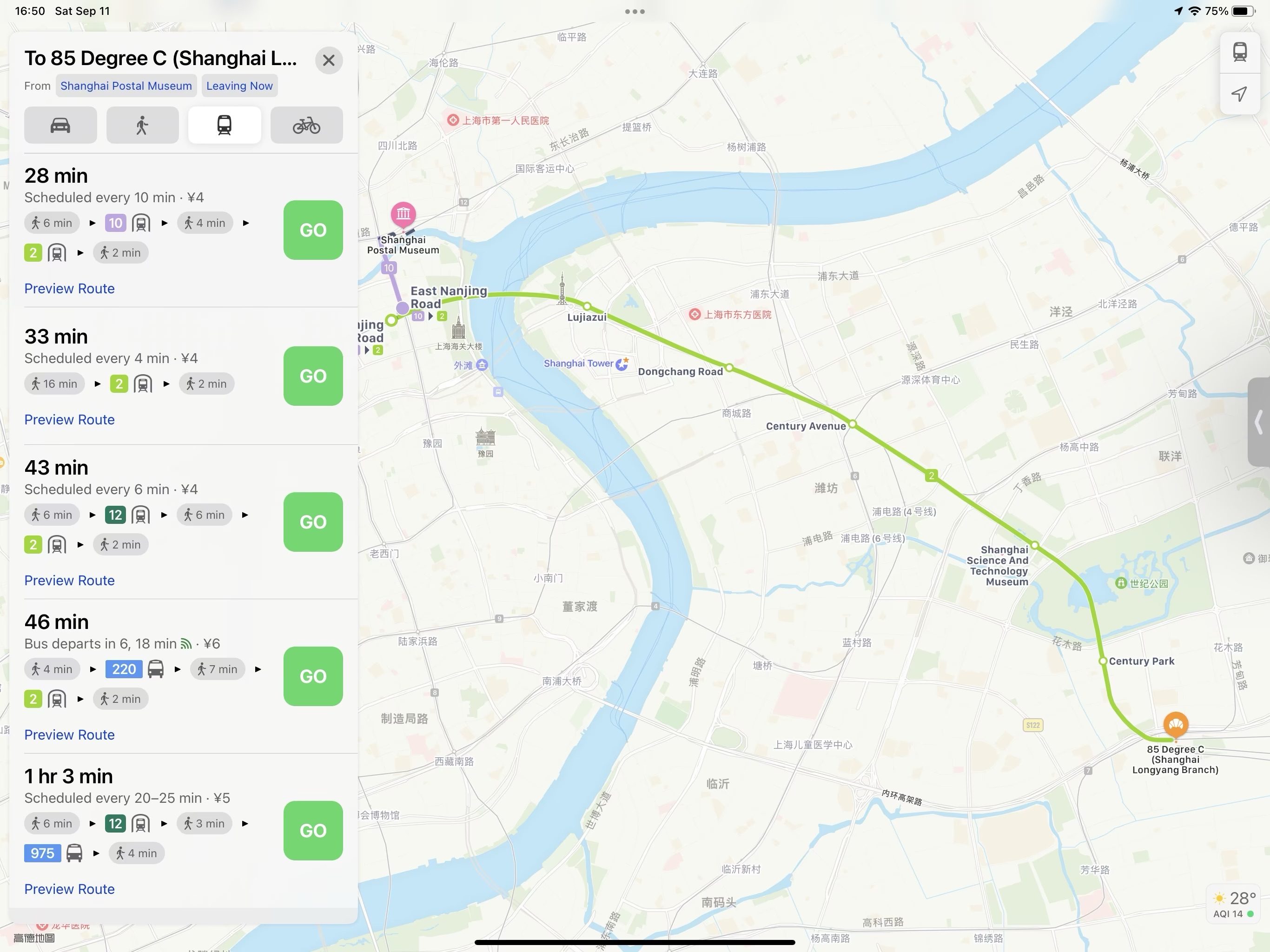Image resolution: width=1270 pixels, height=952 pixels.
Task: Change the Shanghai Postal Museum starting point
Action: (x=126, y=86)
